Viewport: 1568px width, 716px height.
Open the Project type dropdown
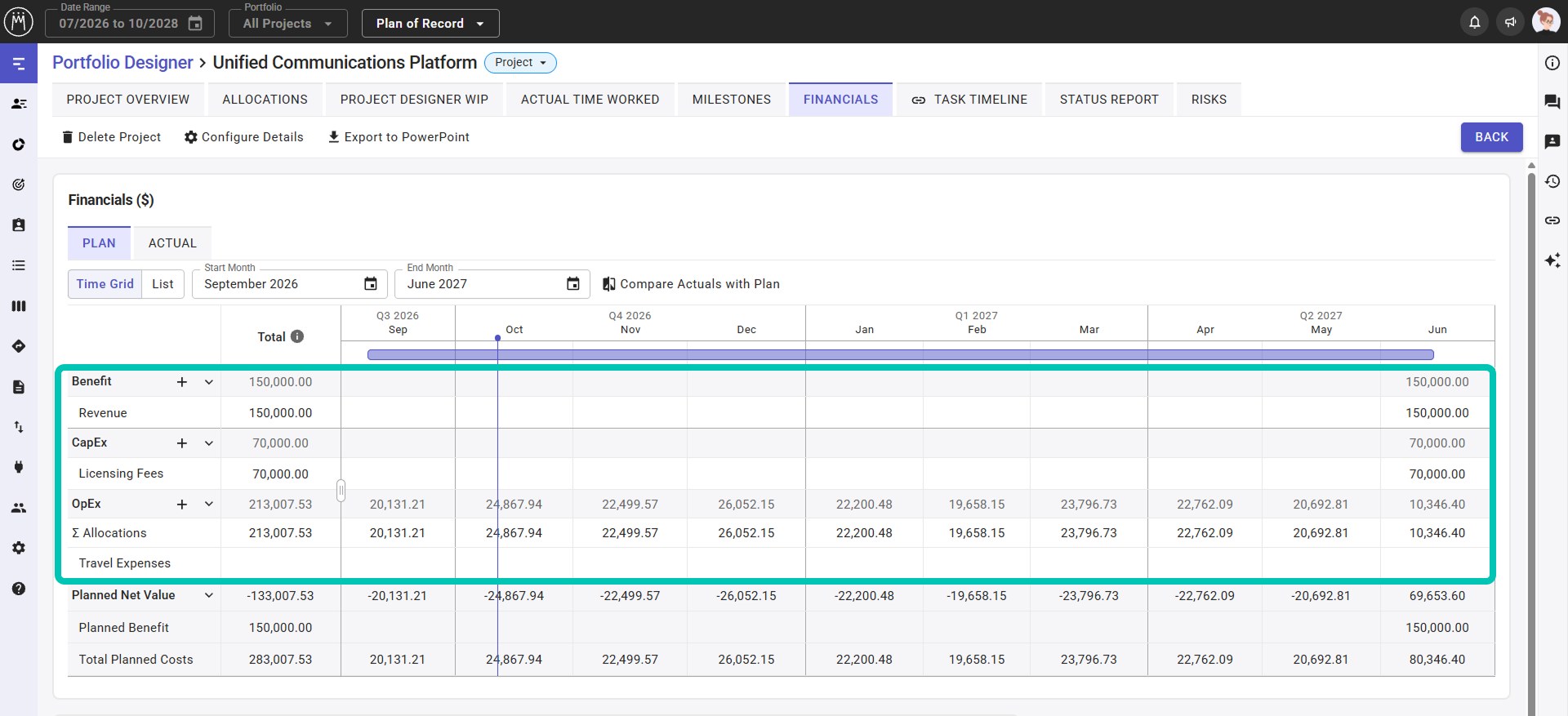coord(520,63)
